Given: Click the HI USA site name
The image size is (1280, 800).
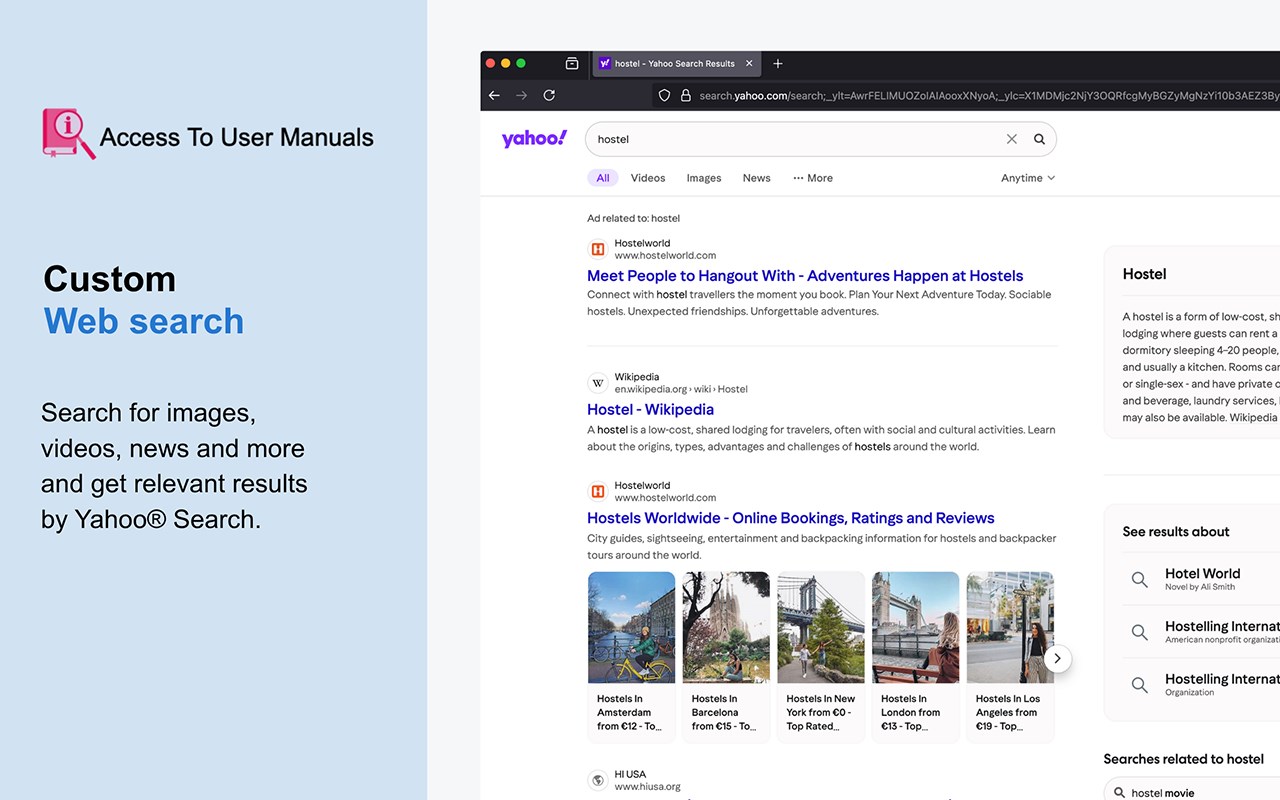Looking at the screenshot, I should [x=630, y=774].
